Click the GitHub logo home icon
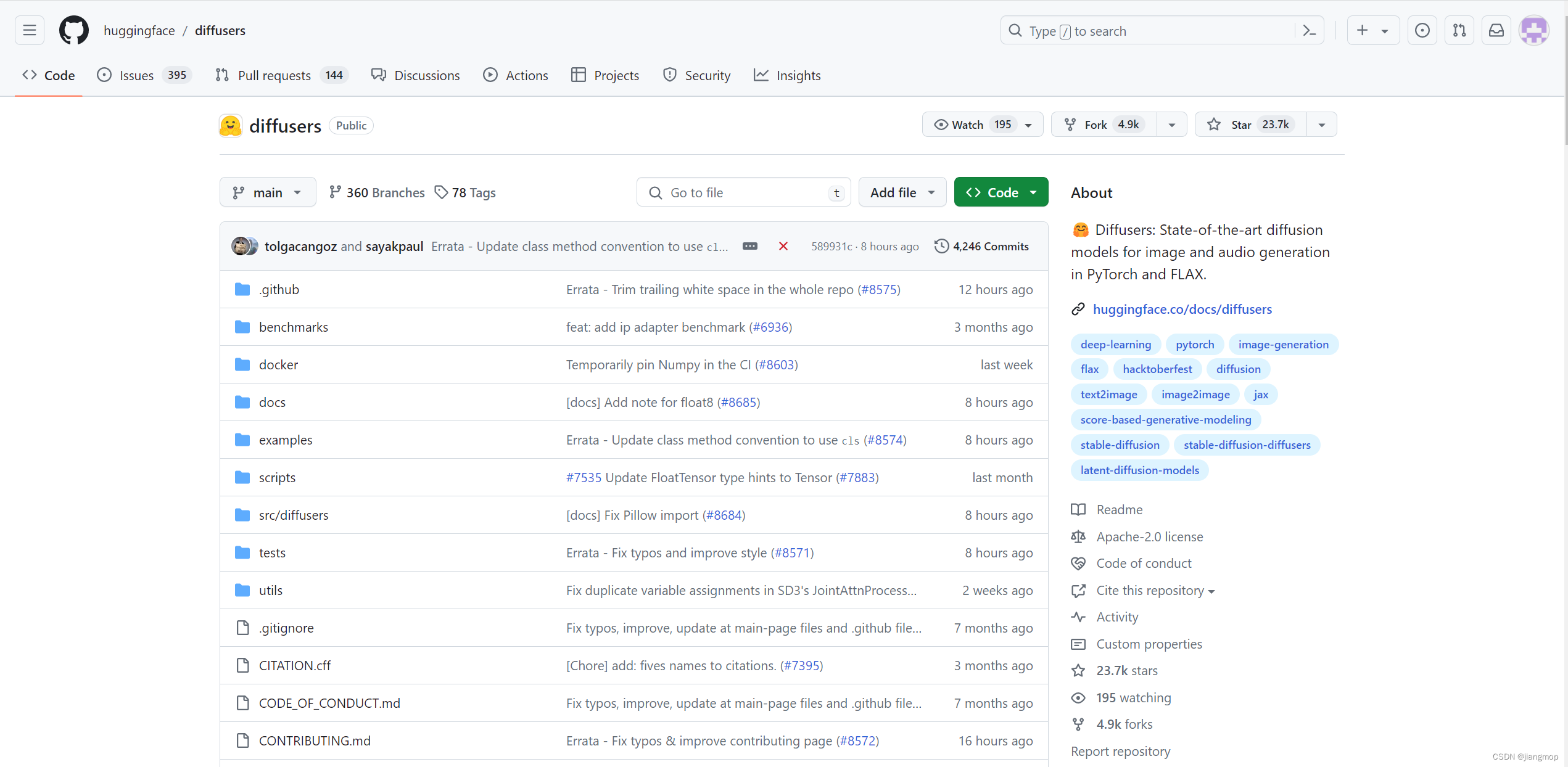The image size is (1568, 767). [x=74, y=30]
